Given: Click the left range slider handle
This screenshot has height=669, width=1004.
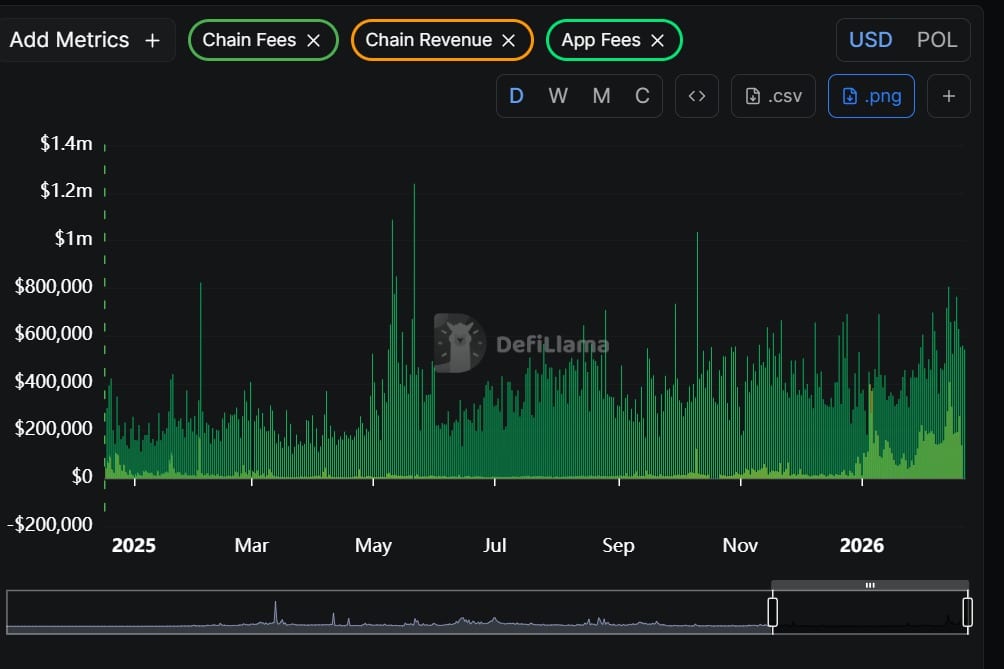Looking at the screenshot, I should click(772, 612).
